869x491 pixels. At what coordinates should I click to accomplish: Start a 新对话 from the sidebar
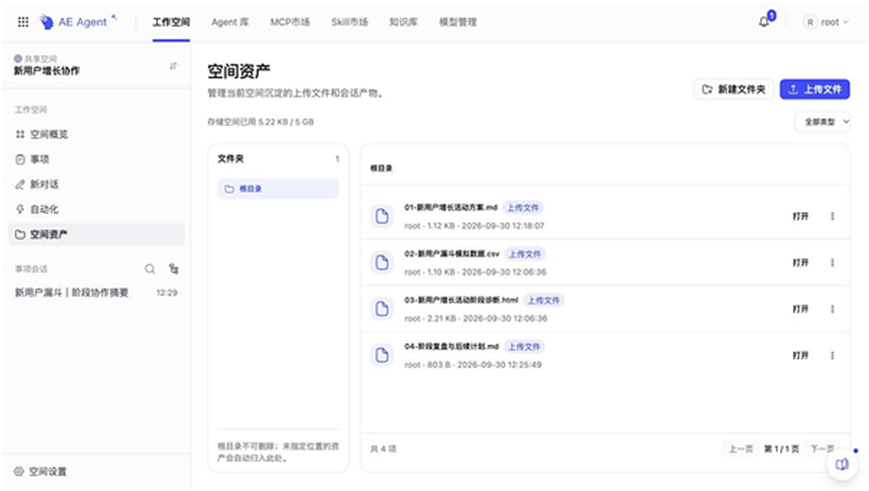96,184
